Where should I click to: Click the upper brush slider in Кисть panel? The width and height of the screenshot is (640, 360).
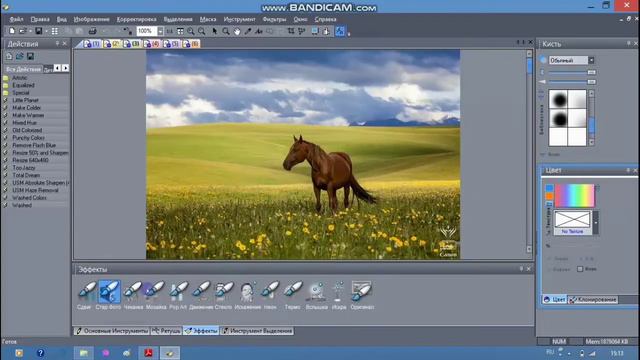coord(572,72)
